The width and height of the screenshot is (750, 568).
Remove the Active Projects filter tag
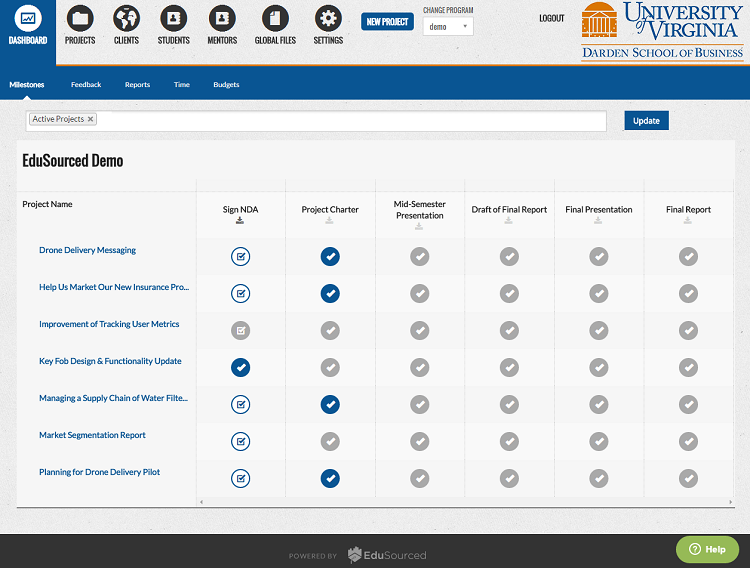(91, 119)
